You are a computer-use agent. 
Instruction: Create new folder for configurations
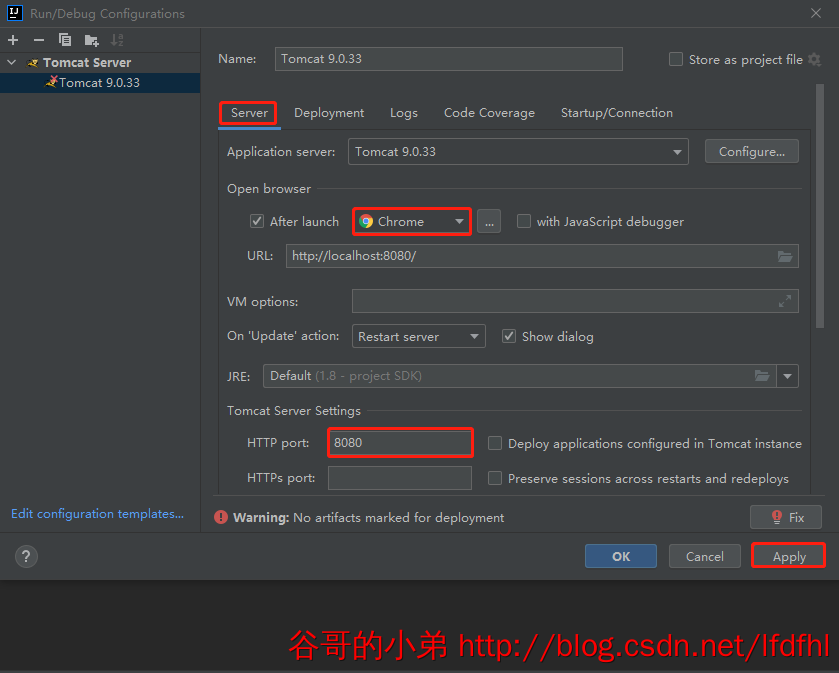[91, 40]
